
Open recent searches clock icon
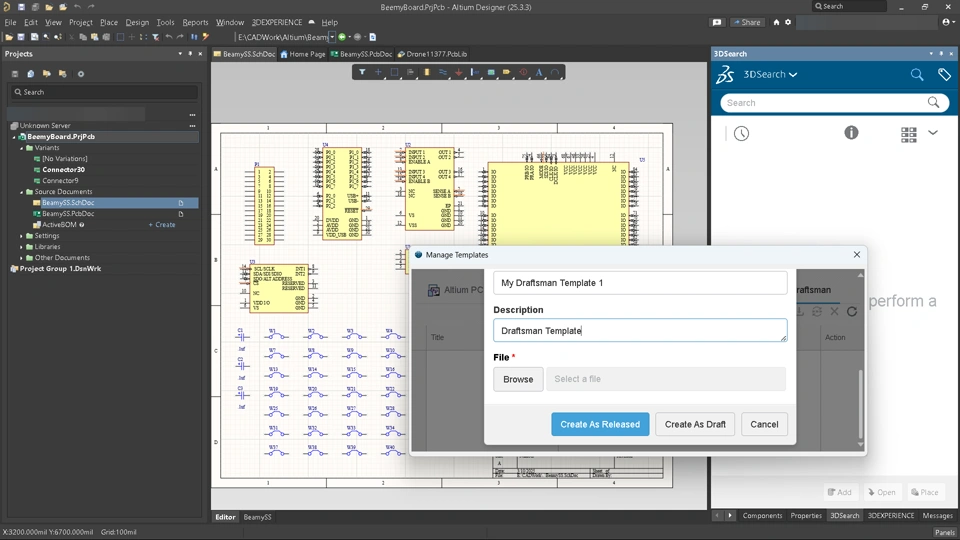741,133
